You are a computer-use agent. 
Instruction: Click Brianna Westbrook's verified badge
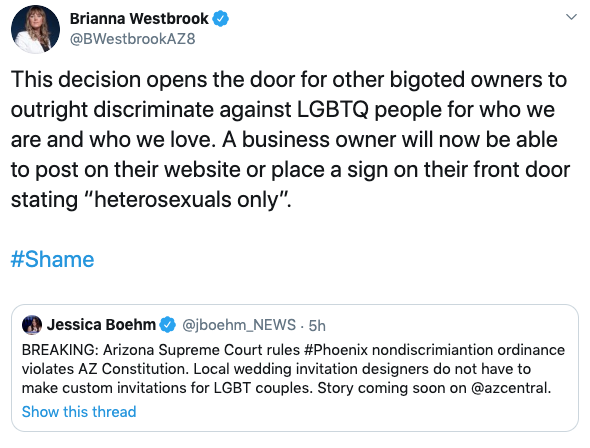pos(221,19)
